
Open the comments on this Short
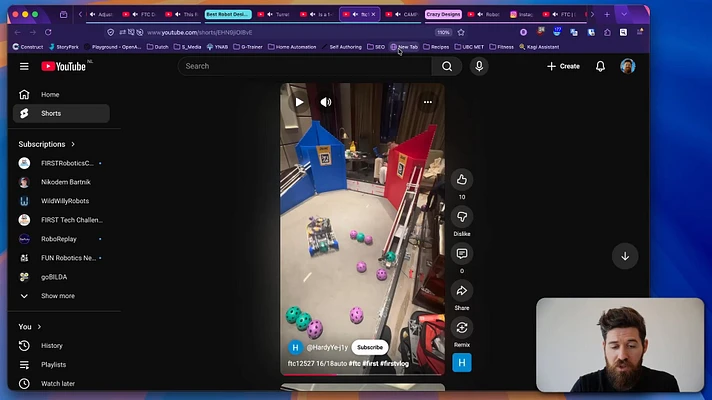click(x=462, y=254)
